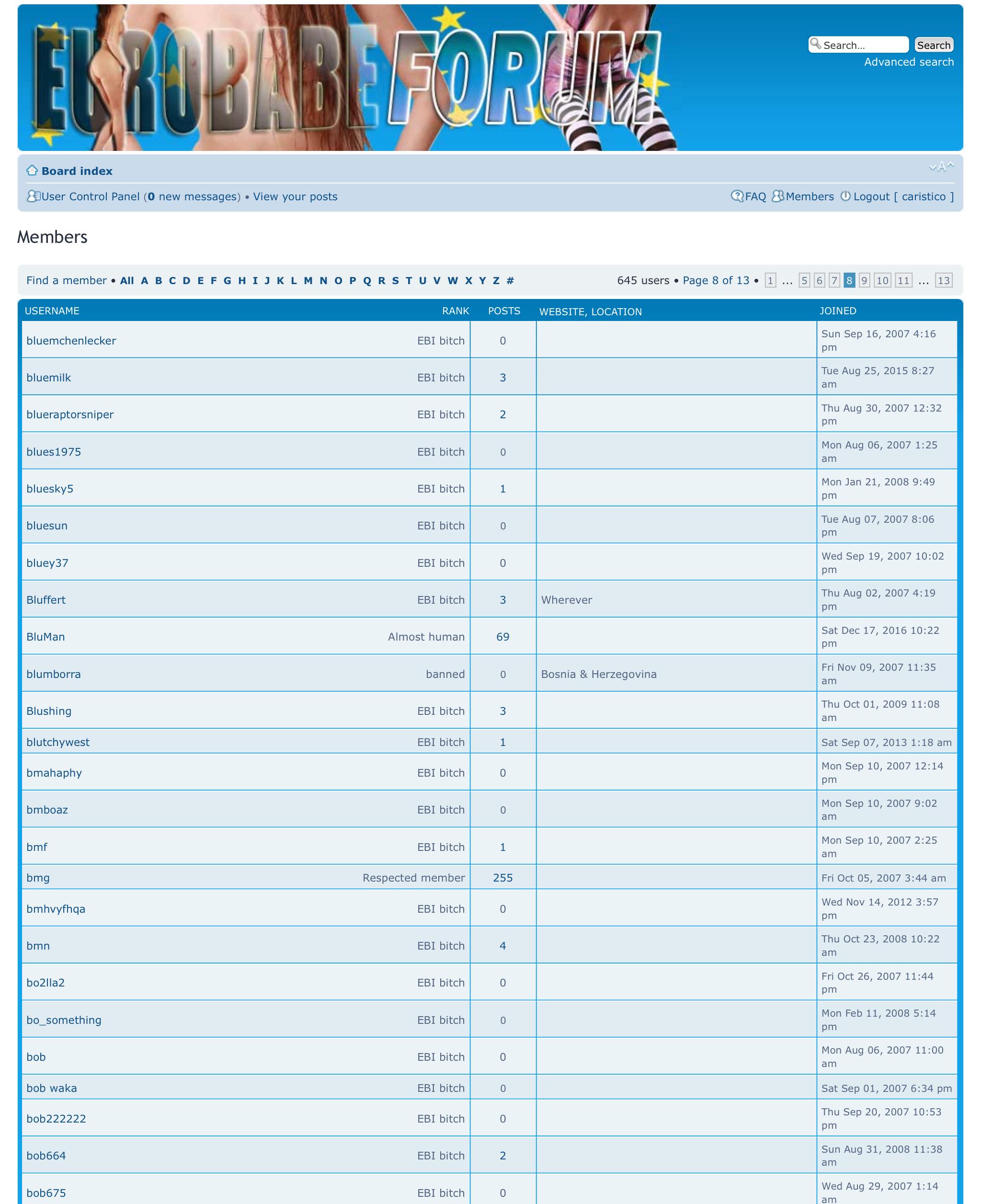This screenshot has width=981, height=1204.
Task: Click the User Control Panel icon
Action: point(34,196)
